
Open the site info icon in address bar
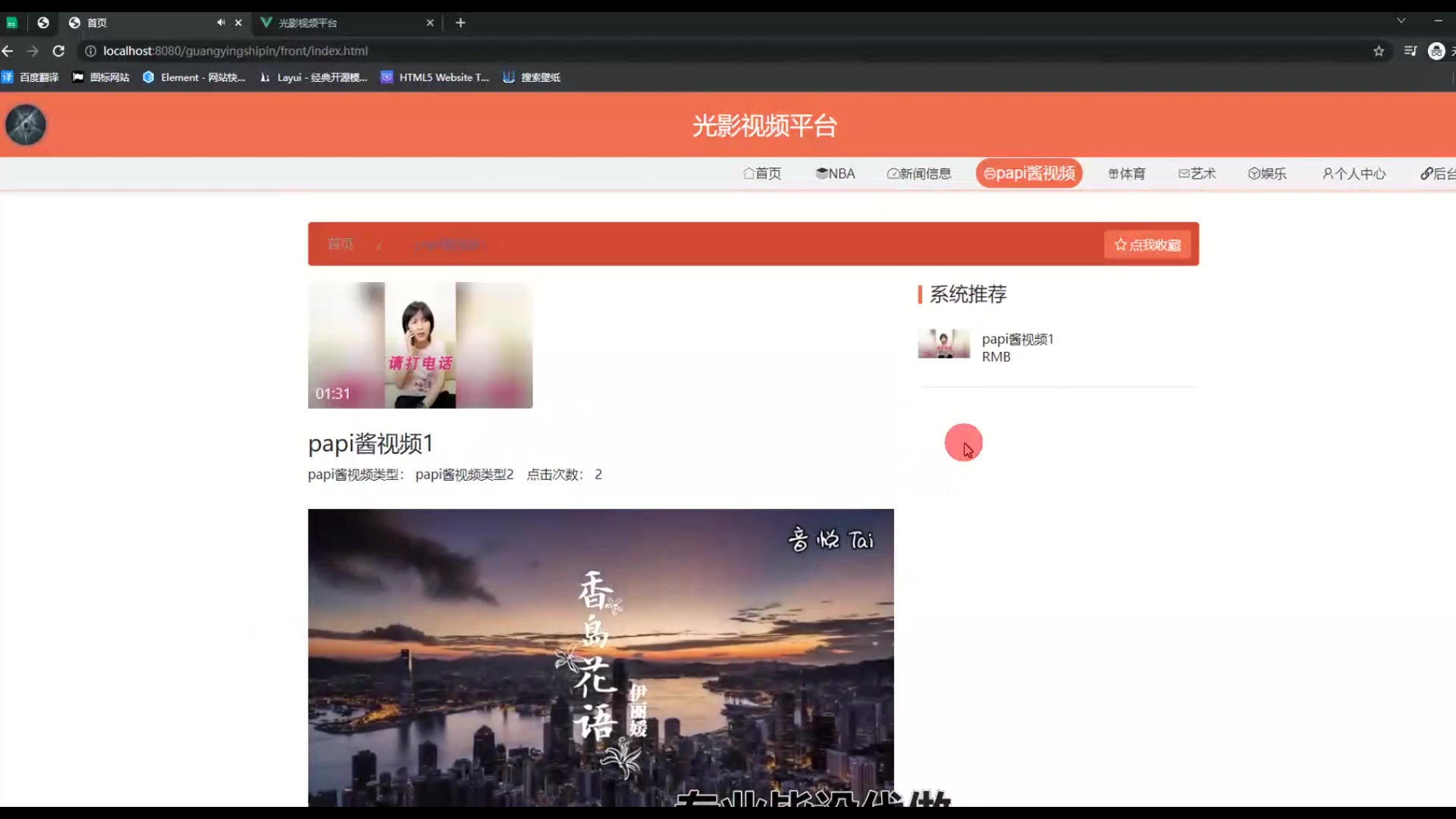pyautogui.click(x=90, y=51)
